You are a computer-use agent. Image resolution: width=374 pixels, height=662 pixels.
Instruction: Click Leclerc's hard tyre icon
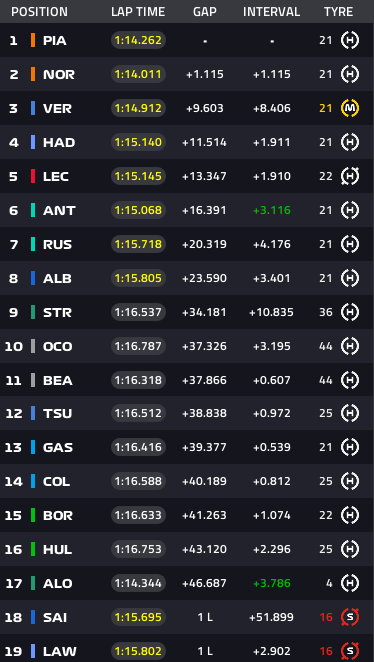(350, 176)
